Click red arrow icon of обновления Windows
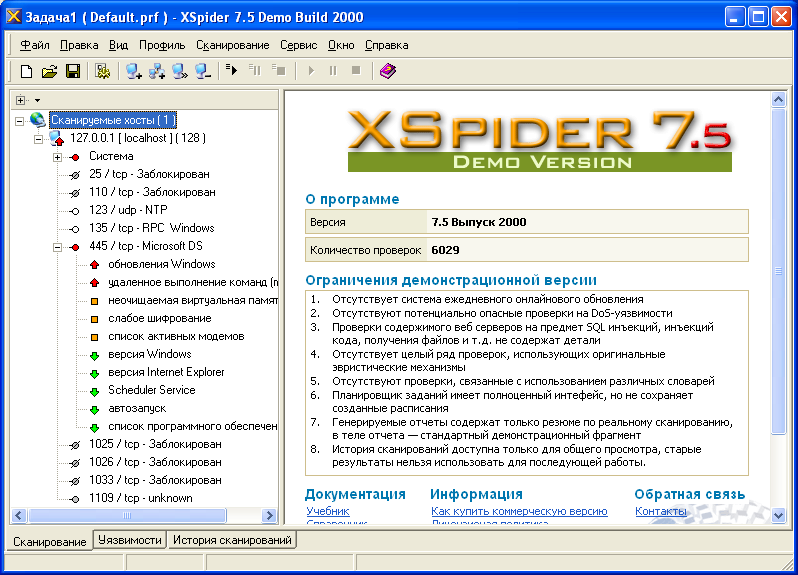Image resolution: width=798 pixels, height=575 pixels. coord(95,264)
